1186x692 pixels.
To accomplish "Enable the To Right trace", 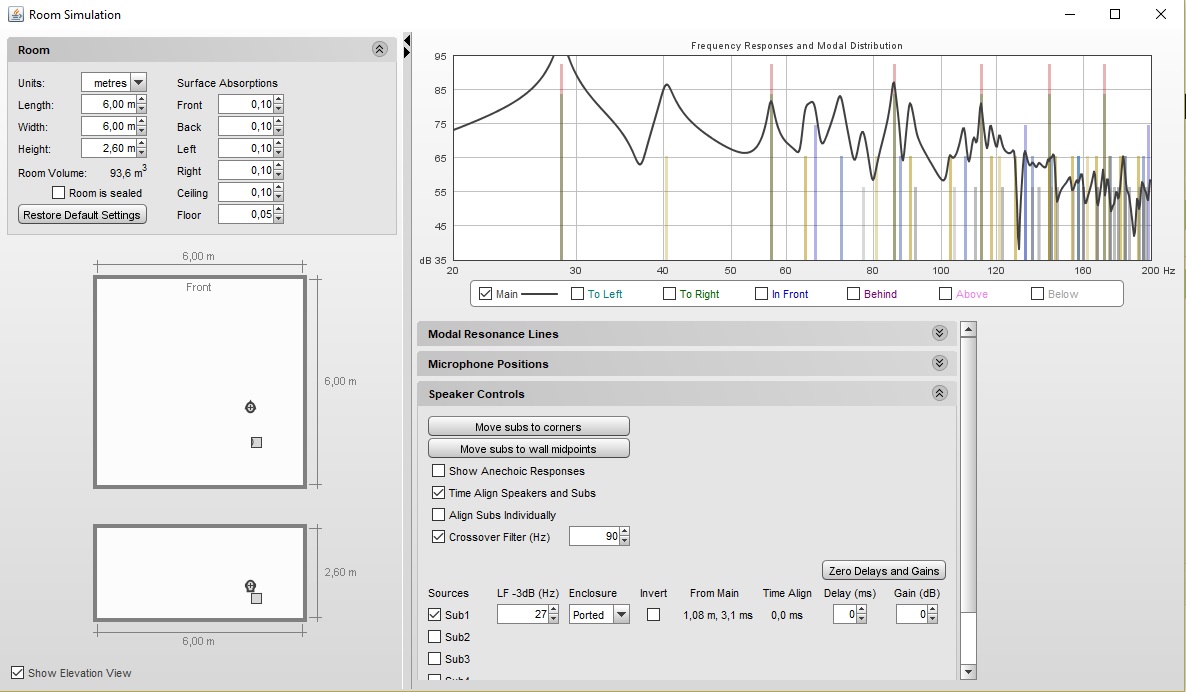I will click(669, 293).
